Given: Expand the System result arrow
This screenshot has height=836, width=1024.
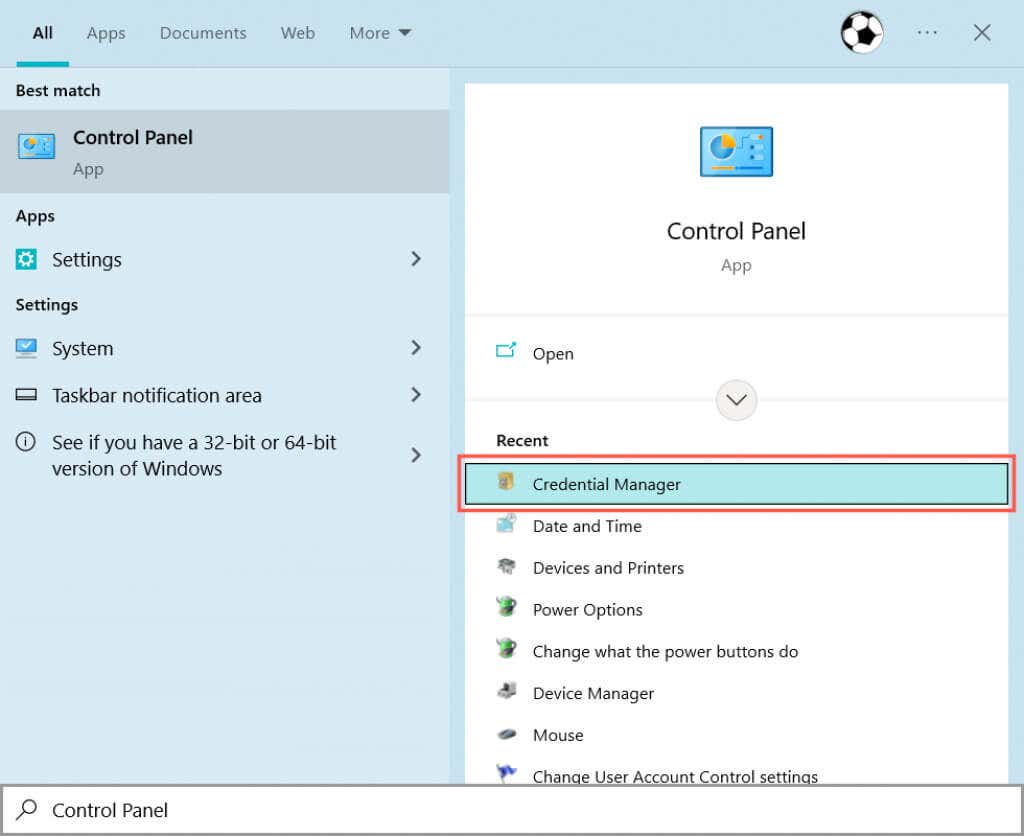Looking at the screenshot, I should coord(416,348).
